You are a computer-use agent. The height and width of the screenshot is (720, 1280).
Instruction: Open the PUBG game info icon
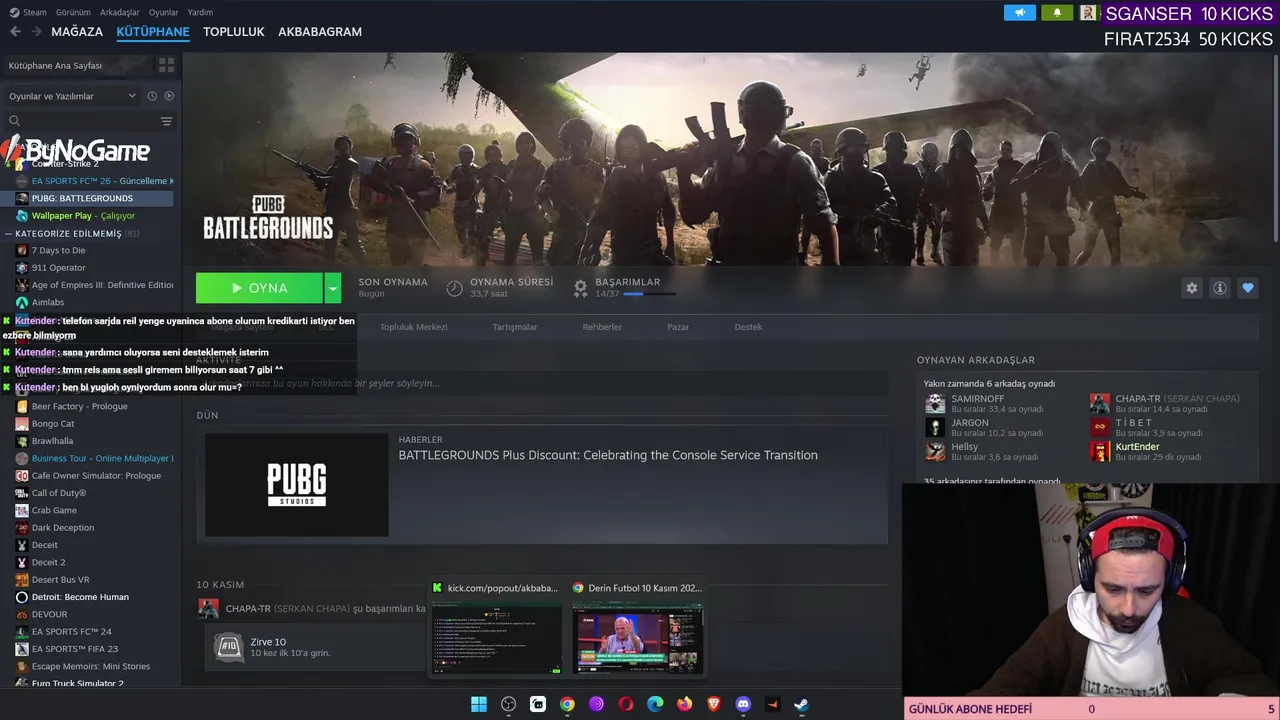[x=1219, y=288]
